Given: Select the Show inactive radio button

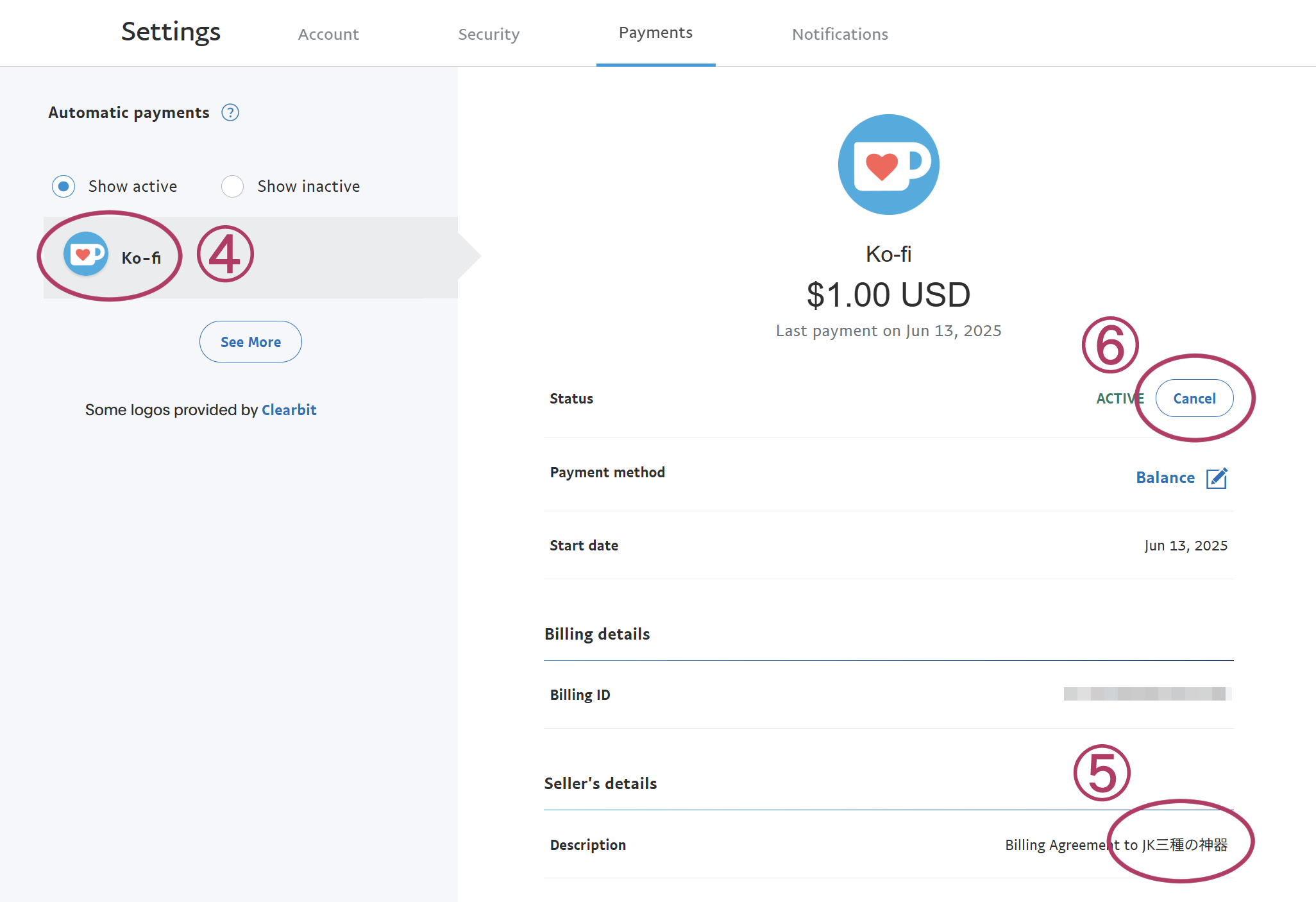Looking at the screenshot, I should point(232,186).
